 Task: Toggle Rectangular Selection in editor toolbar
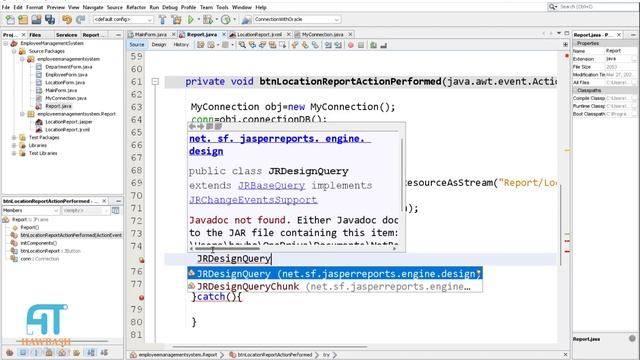pos(282,45)
